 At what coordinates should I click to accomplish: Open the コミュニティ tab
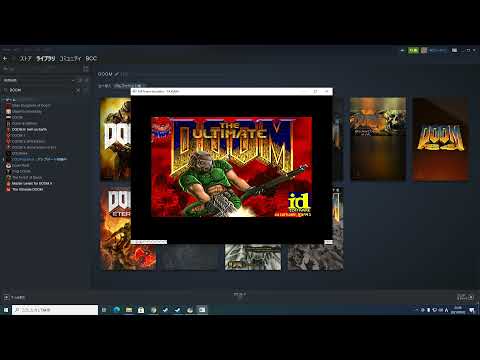tap(70, 59)
